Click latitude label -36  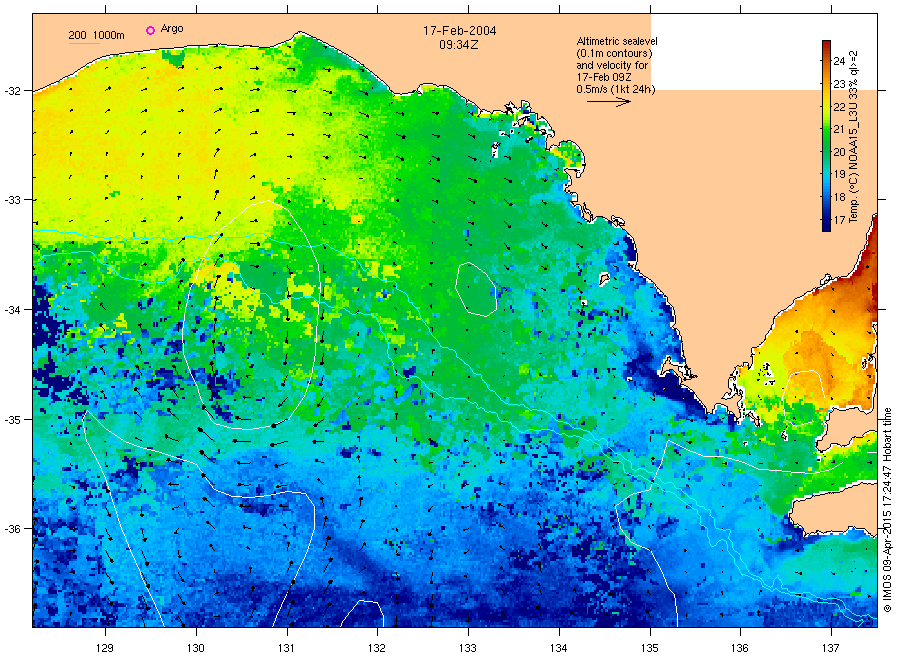coord(12,529)
